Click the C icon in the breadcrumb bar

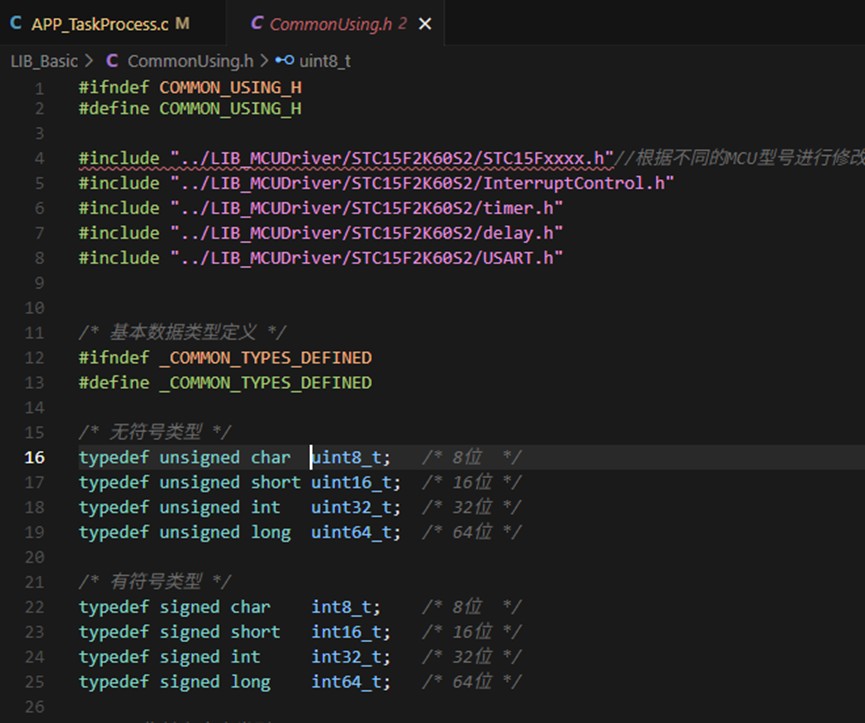[x=112, y=61]
